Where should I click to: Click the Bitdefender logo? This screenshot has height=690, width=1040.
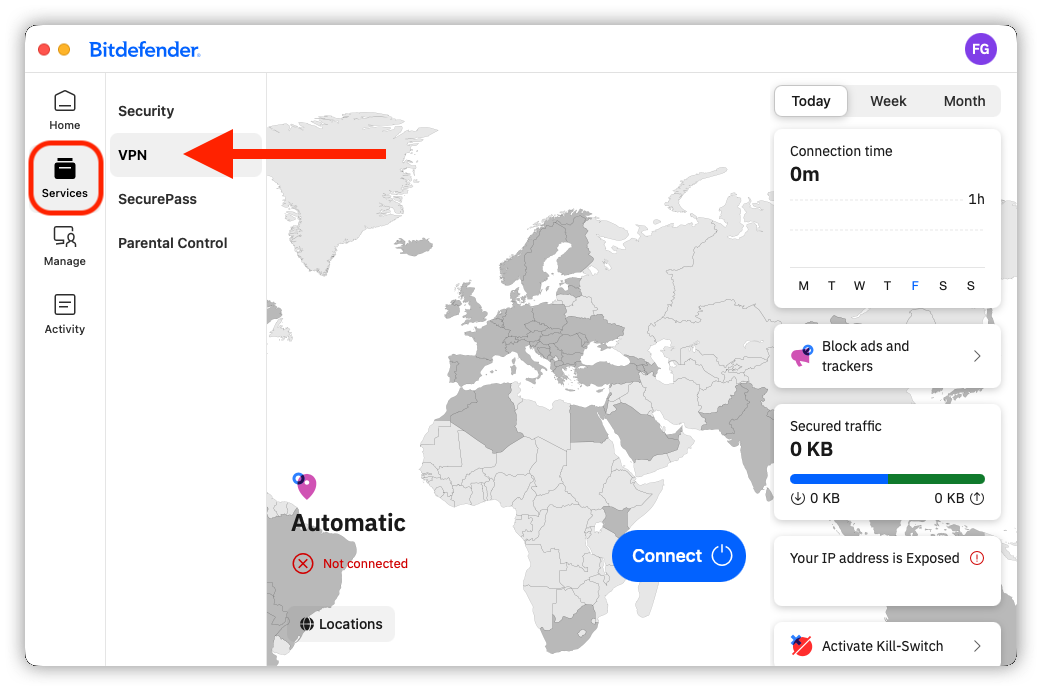click(x=145, y=50)
